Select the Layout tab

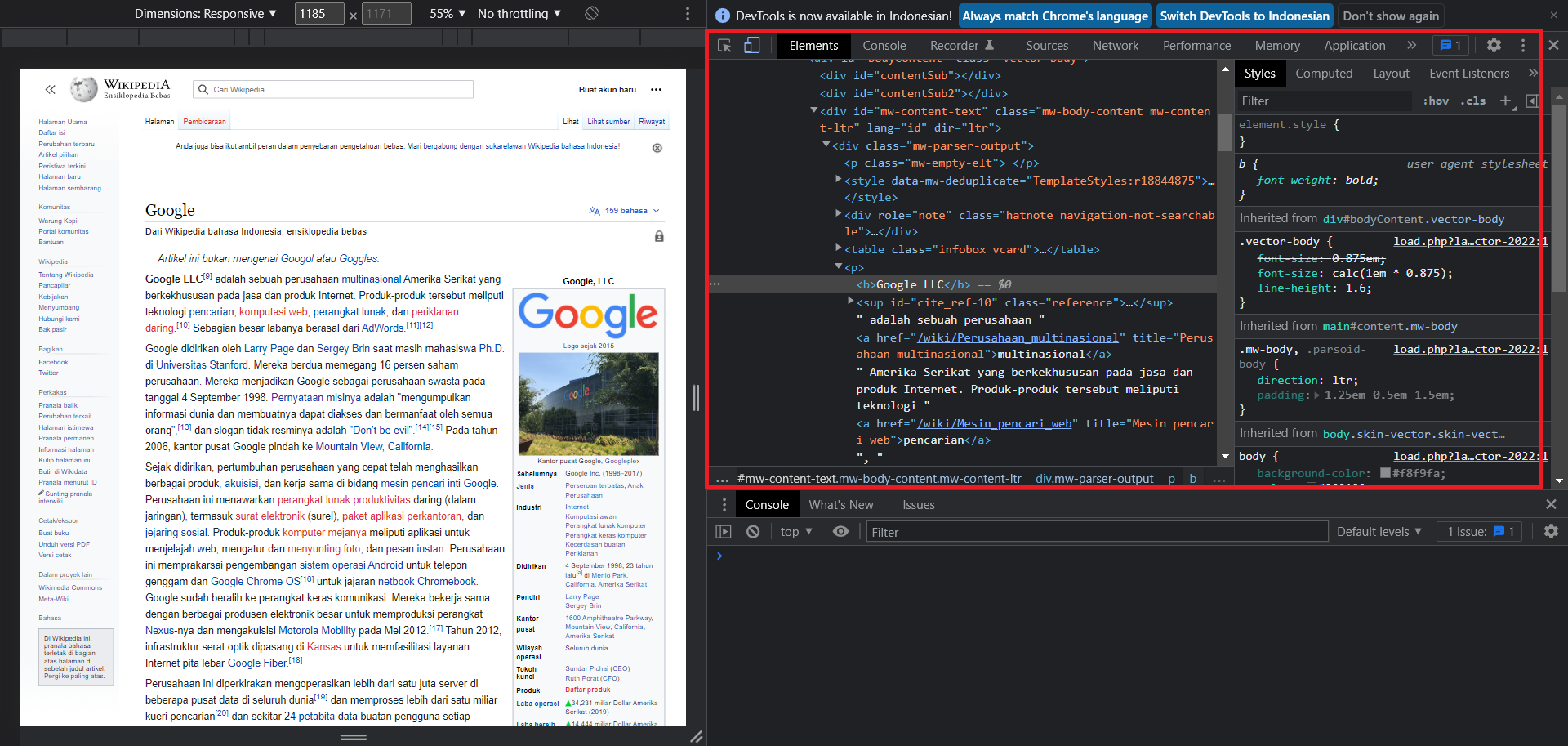pos(1391,74)
